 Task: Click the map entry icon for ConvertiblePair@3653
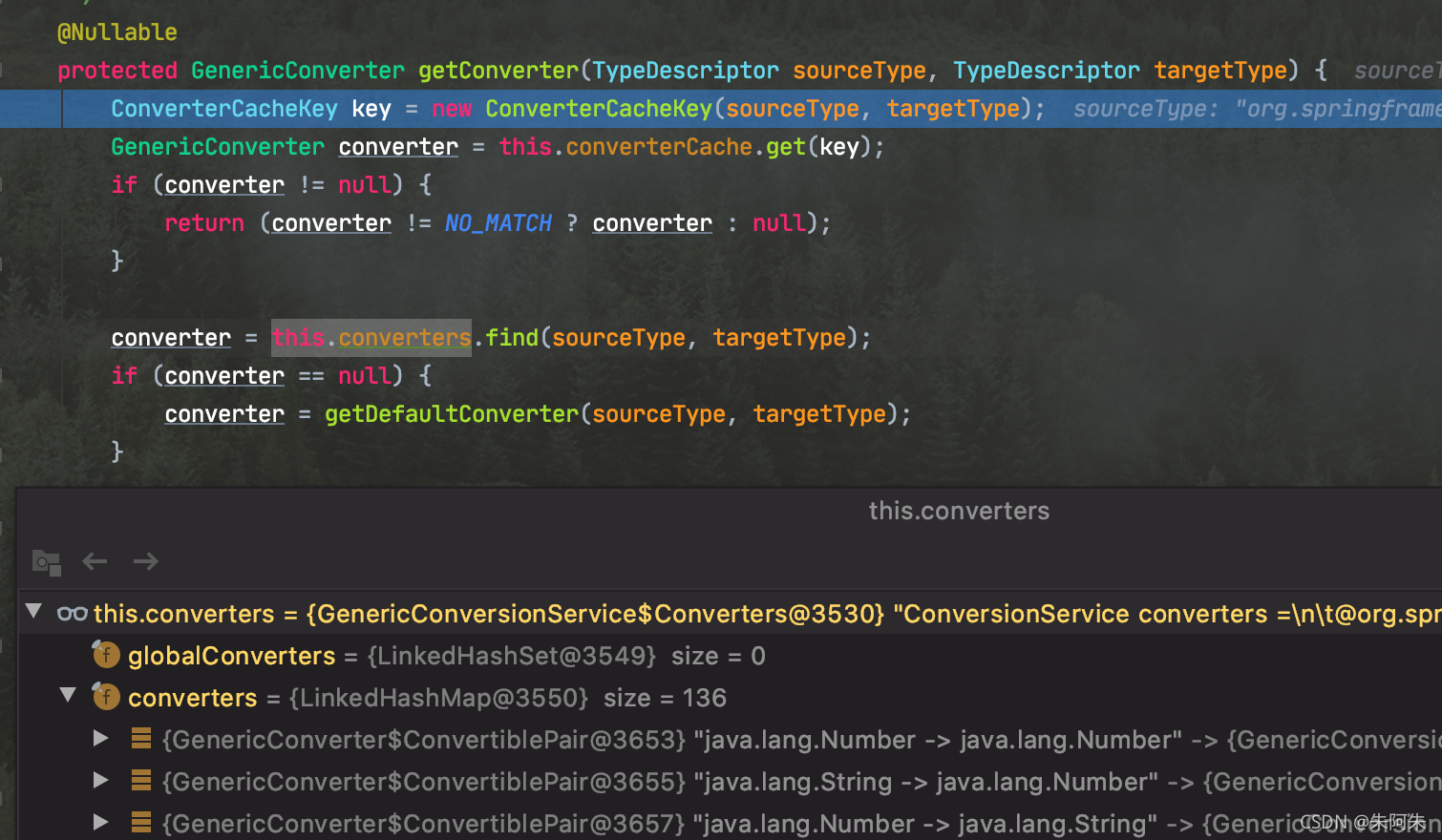coord(141,739)
